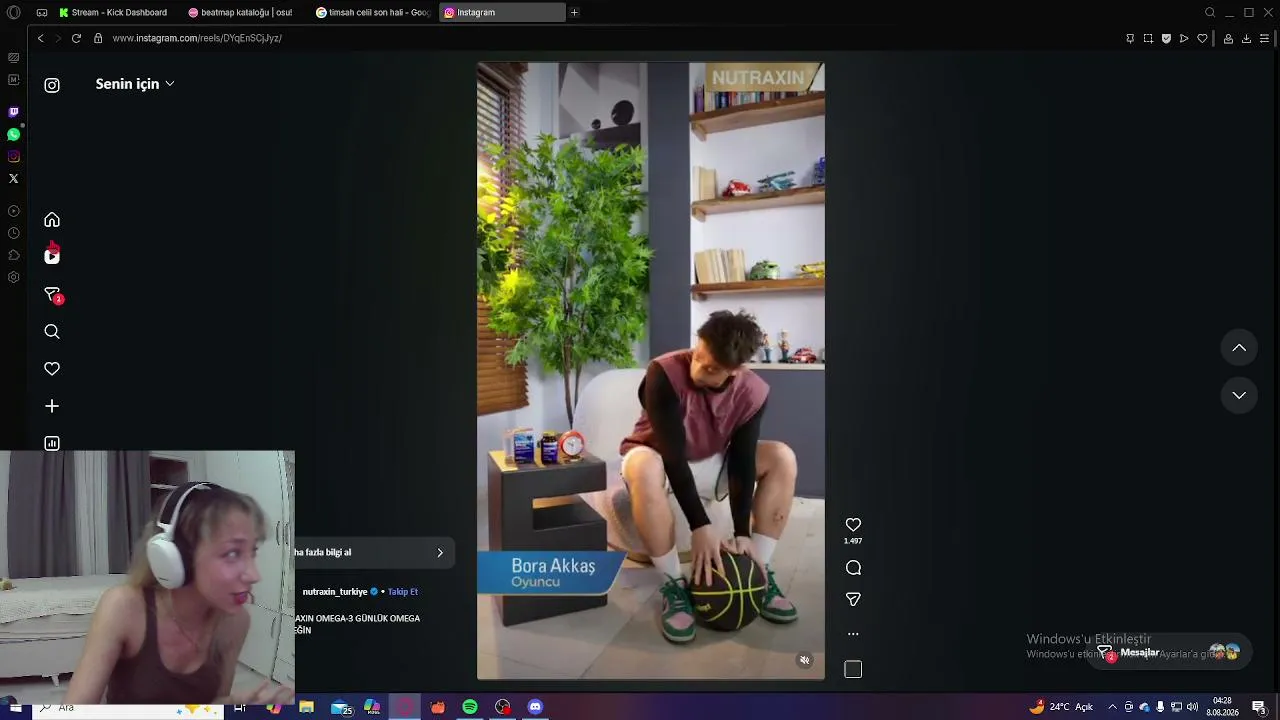Open the WhatsApp panel in Opera sidebar
This screenshot has width=1280, height=720.
tap(13, 134)
